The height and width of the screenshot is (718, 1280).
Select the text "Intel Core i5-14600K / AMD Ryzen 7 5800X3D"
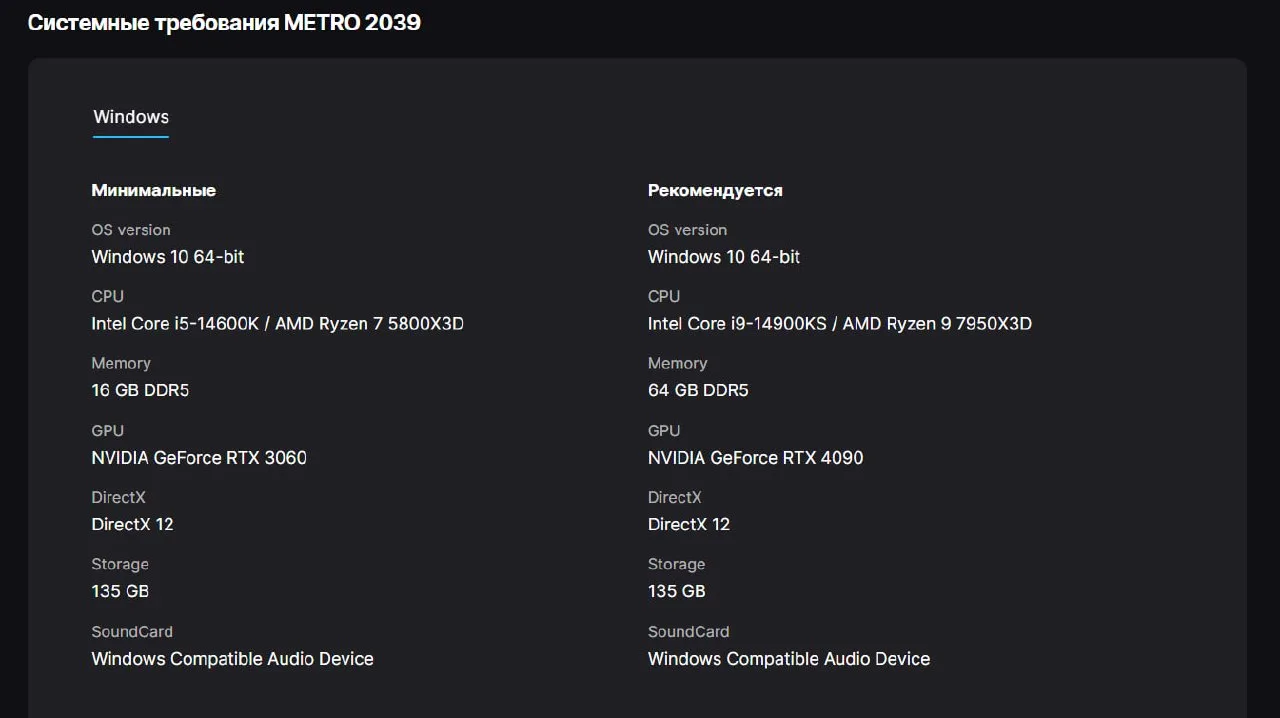pos(278,323)
